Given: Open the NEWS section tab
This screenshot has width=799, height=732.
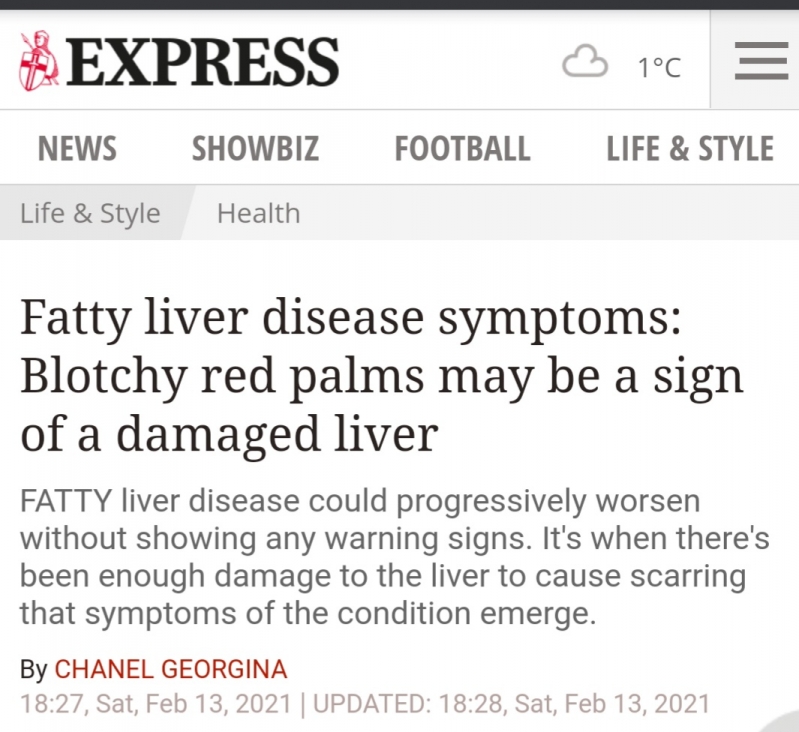Looking at the screenshot, I should [x=77, y=148].
